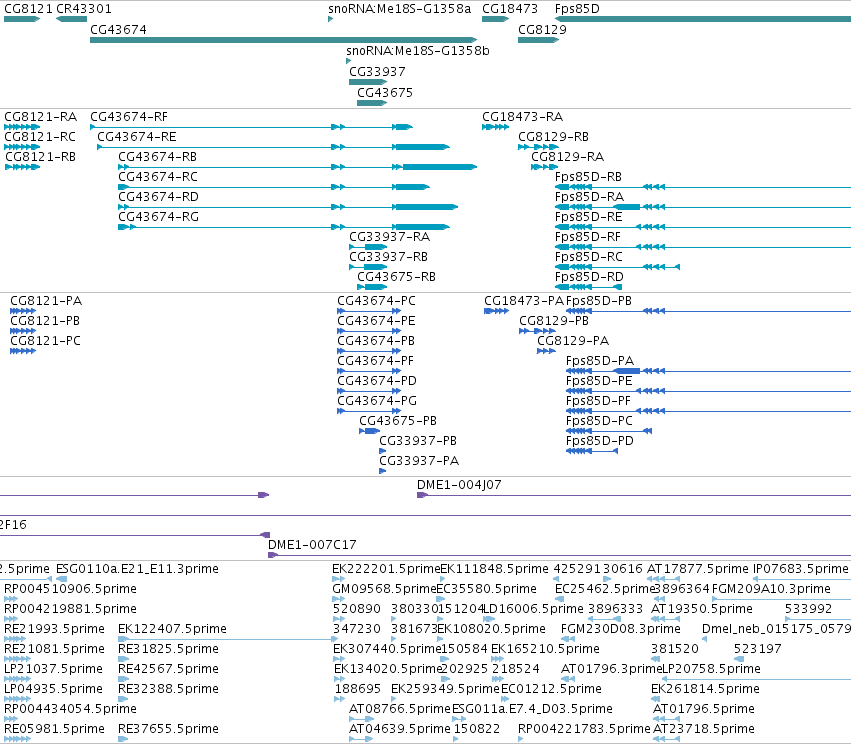The image size is (851, 744).
Task: Select transcript Fps85D-RF
Action: click(x=587, y=238)
